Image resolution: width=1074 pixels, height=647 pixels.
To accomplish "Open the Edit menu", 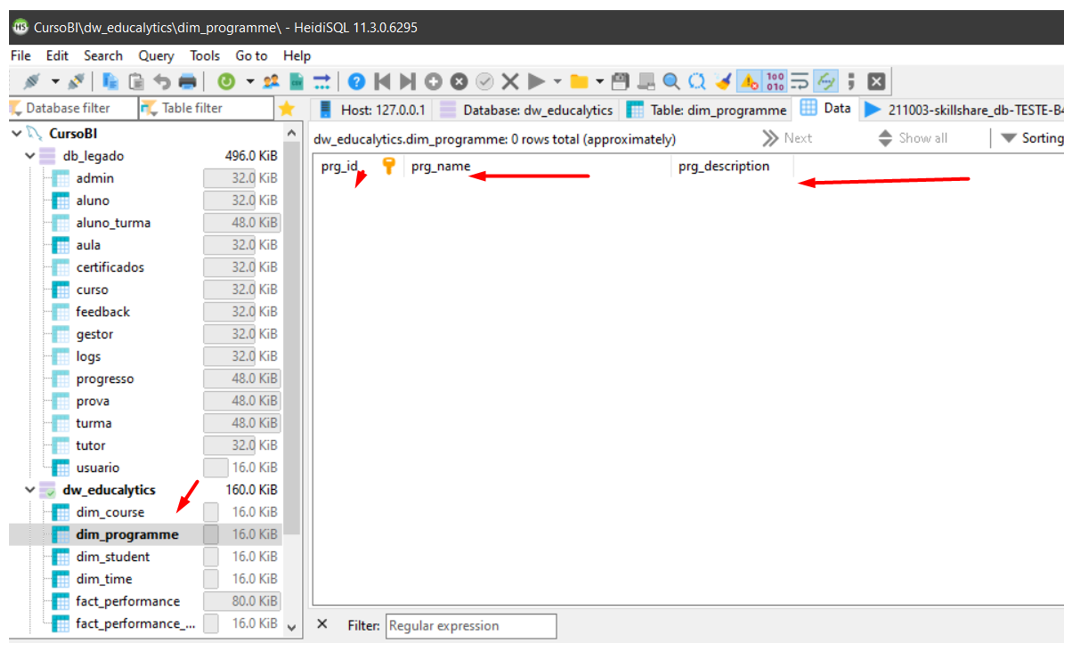I will click(x=57, y=56).
